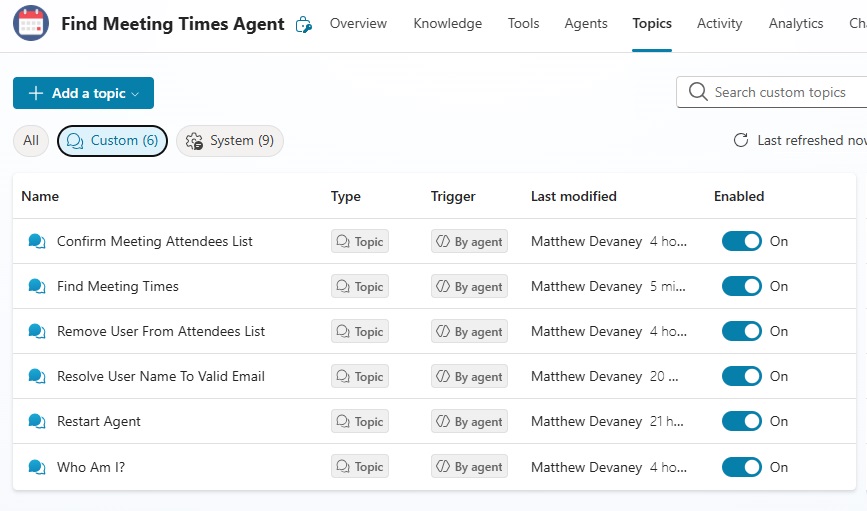The height and width of the screenshot is (511, 867).
Task: Filter by System (9) topics
Action: click(x=230, y=140)
